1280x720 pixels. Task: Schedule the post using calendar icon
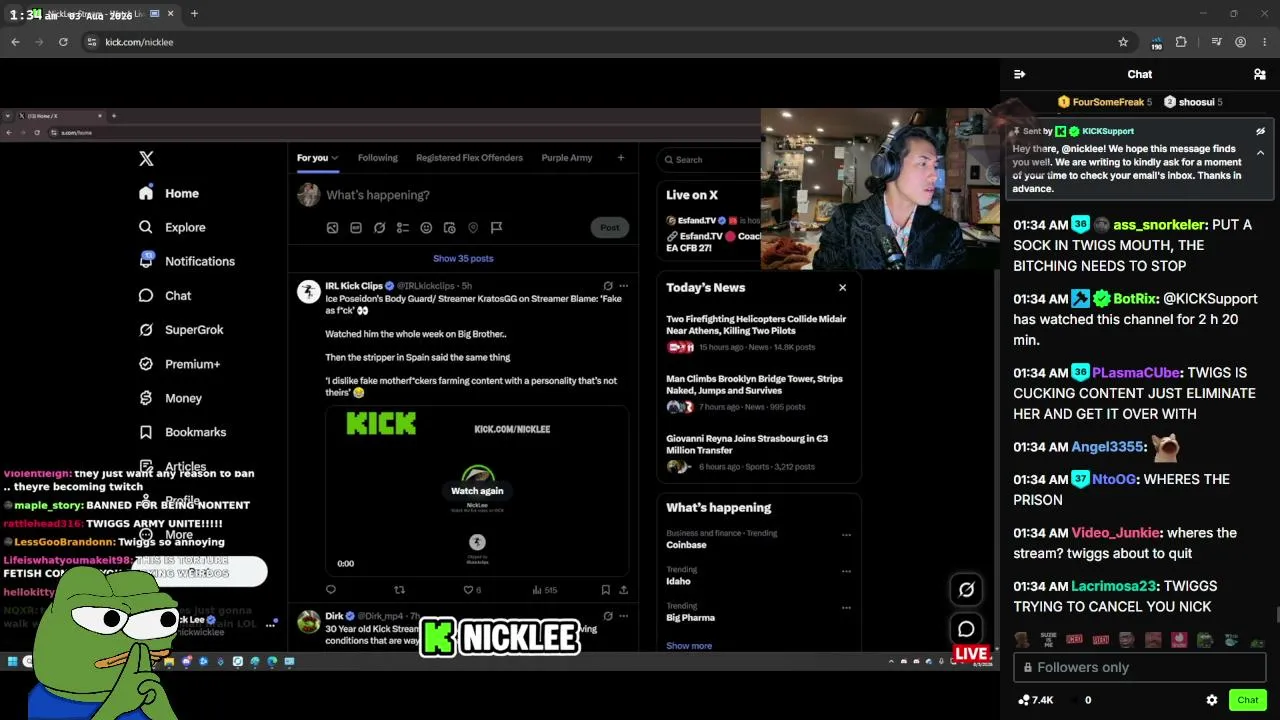(x=449, y=228)
